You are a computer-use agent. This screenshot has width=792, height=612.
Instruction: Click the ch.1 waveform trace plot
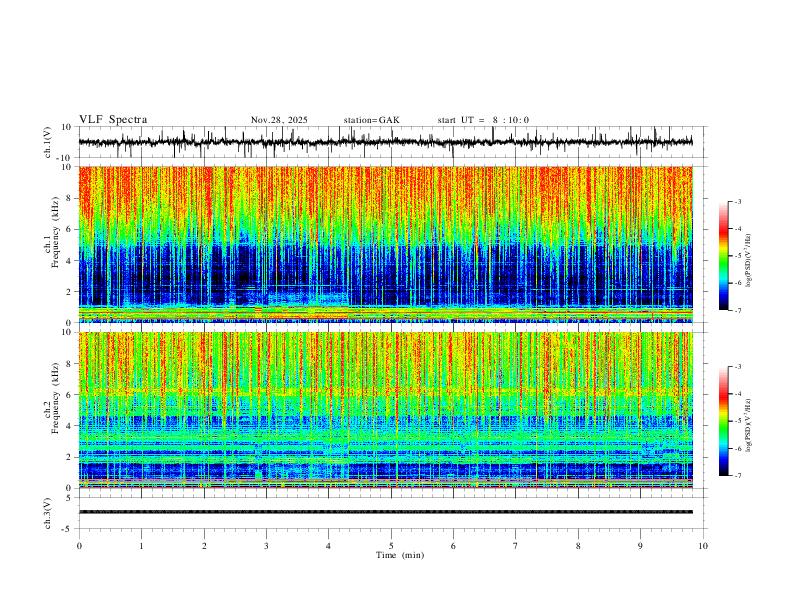coord(385,142)
